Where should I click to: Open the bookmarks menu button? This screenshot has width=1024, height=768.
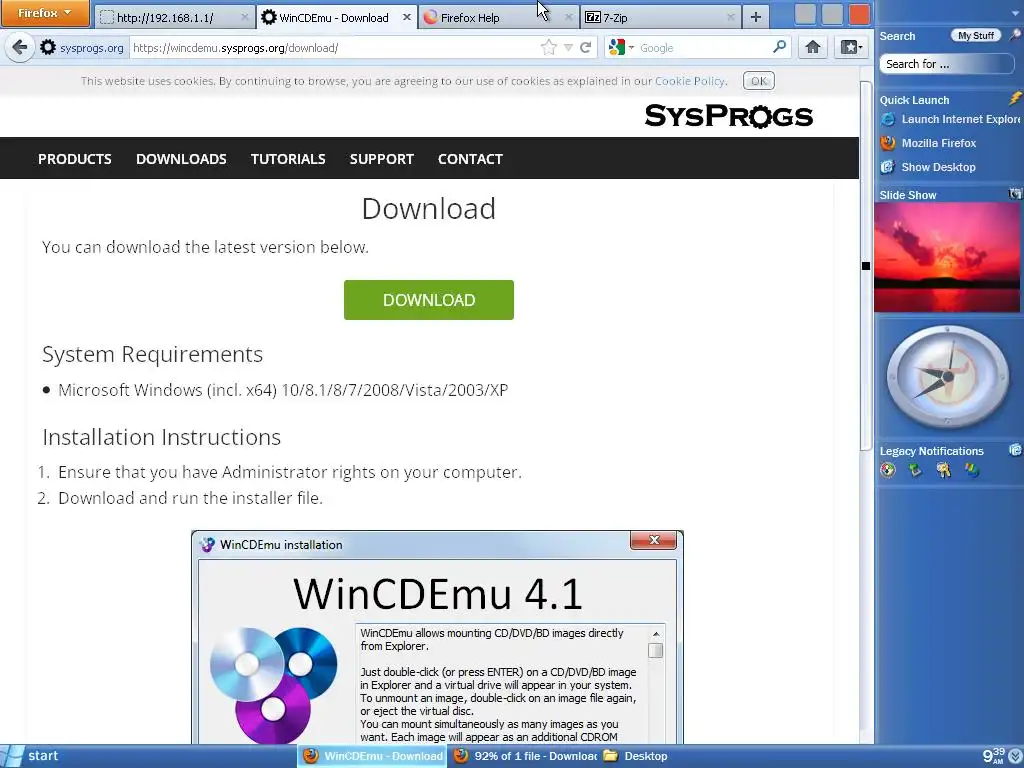[851, 47]
